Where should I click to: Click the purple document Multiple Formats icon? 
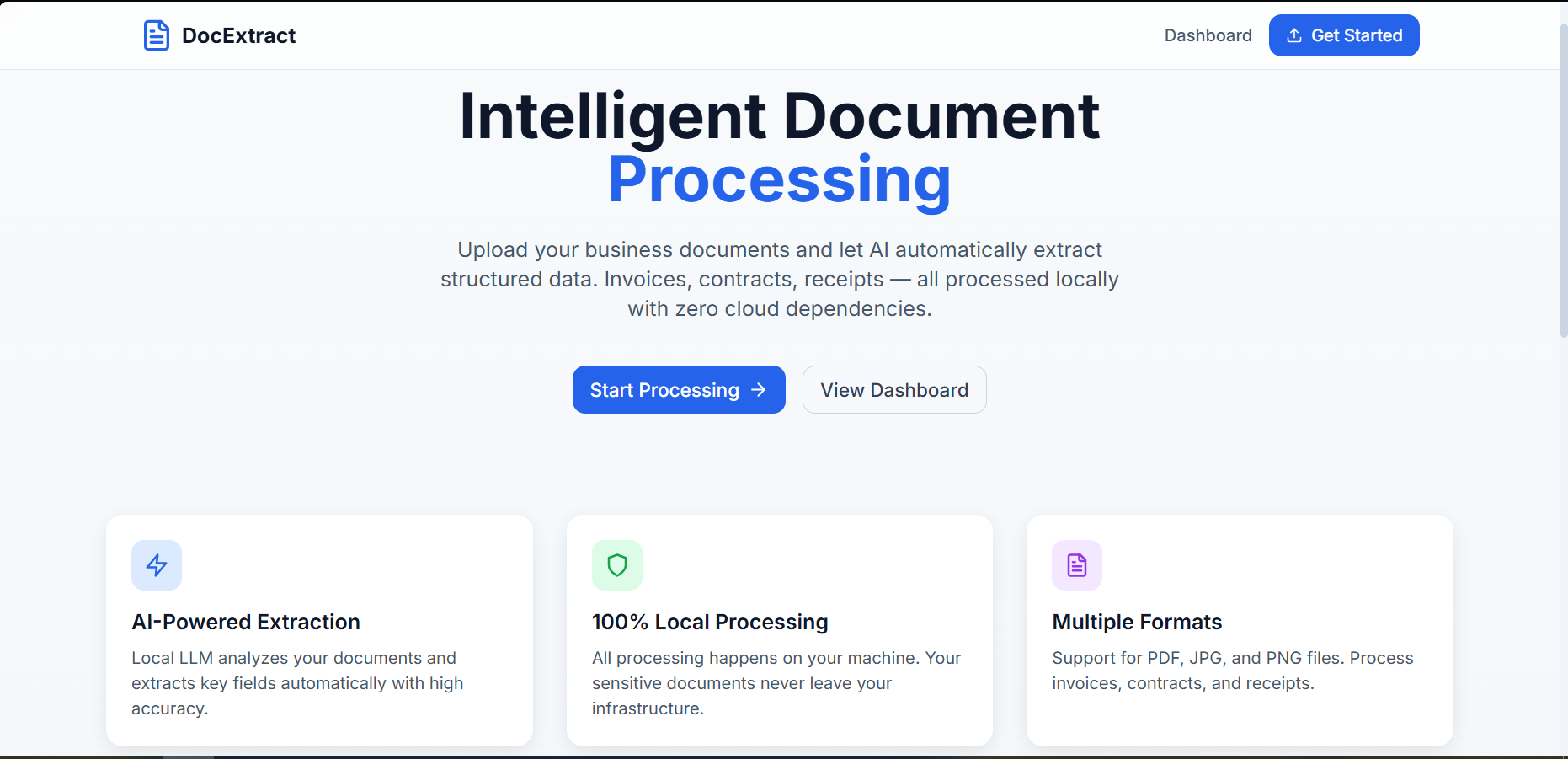1076,565
